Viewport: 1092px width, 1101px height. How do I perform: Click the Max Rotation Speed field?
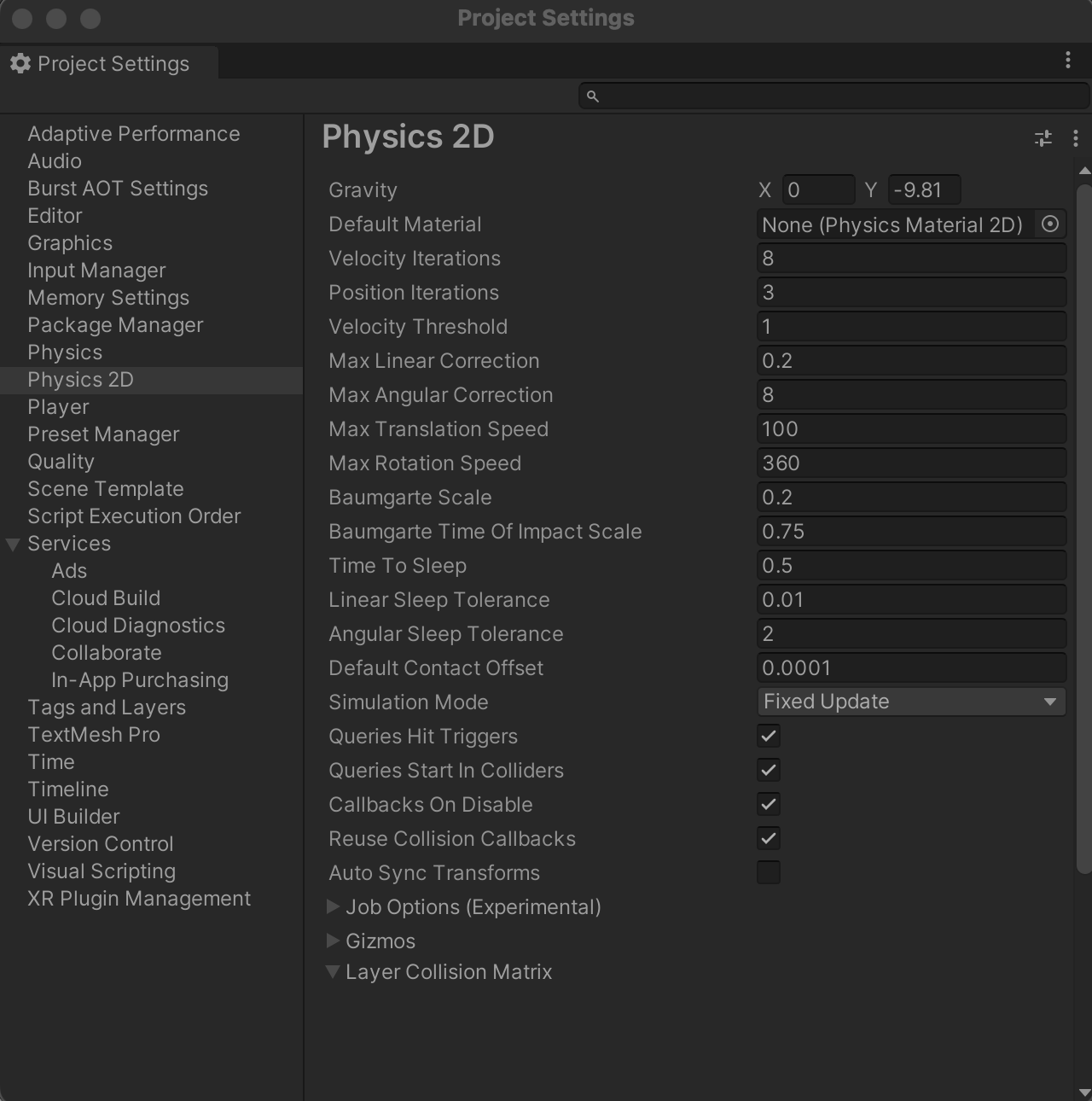tap(911, 463)
